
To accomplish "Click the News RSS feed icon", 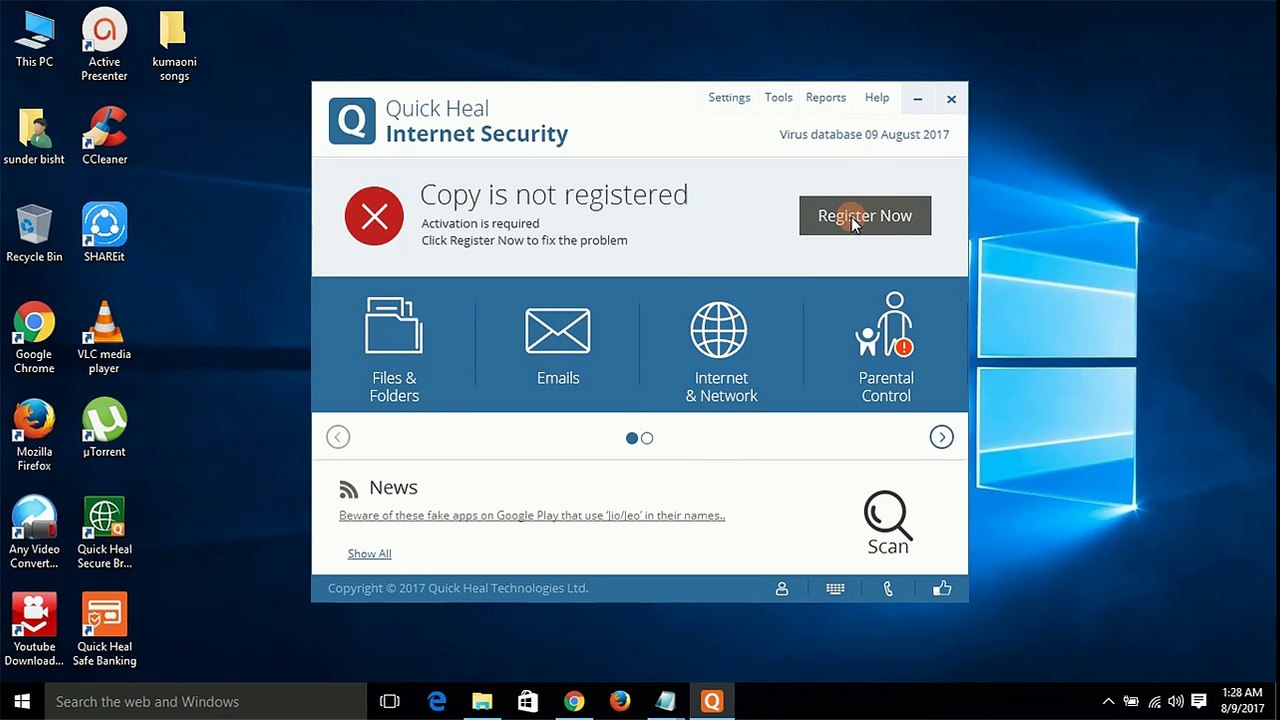I will (x=348, y=489).
